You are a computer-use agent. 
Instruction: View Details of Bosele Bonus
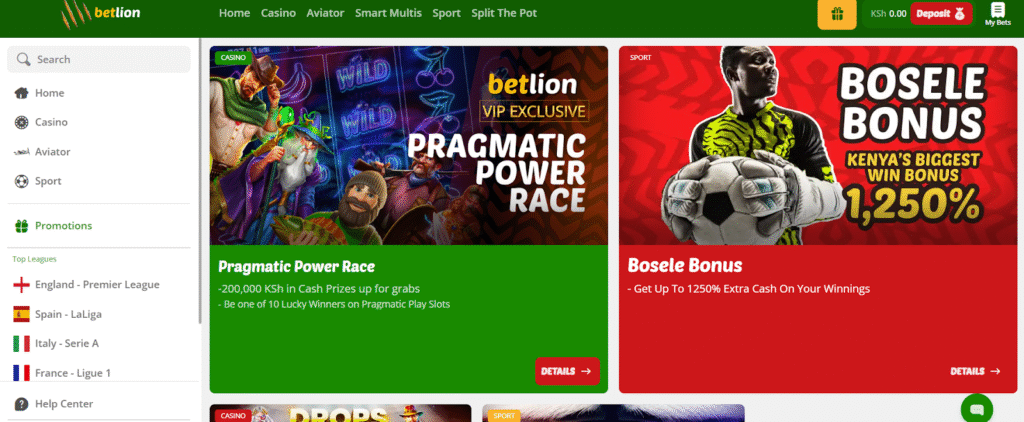[x=975, y=371]
